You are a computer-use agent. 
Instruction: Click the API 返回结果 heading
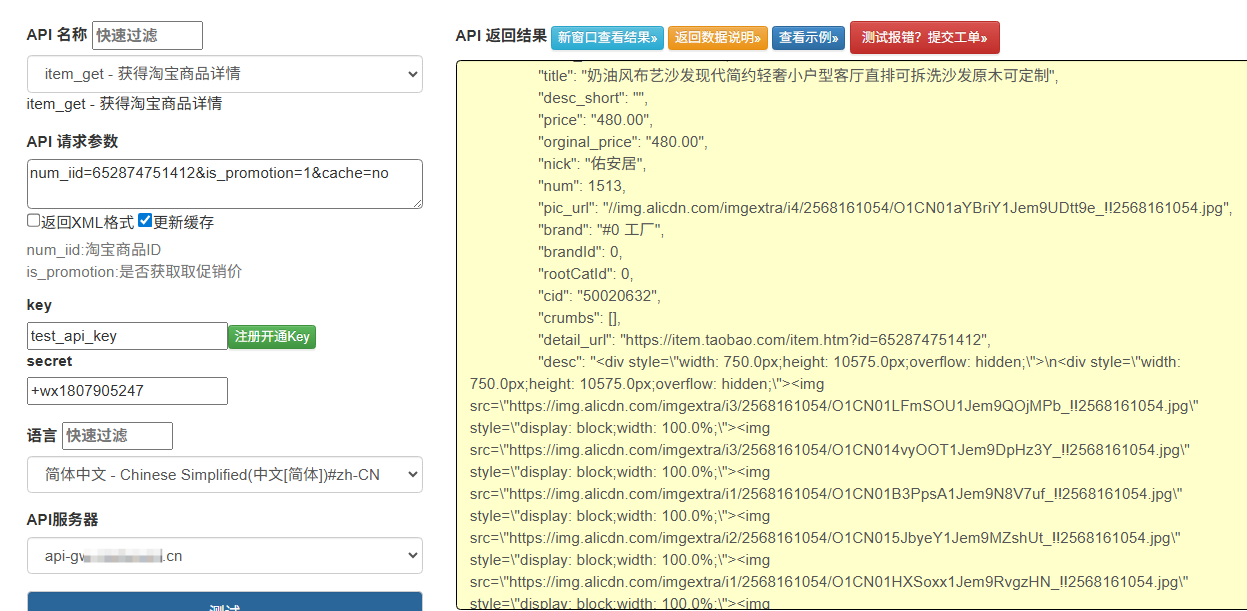(x=501, y=36)
